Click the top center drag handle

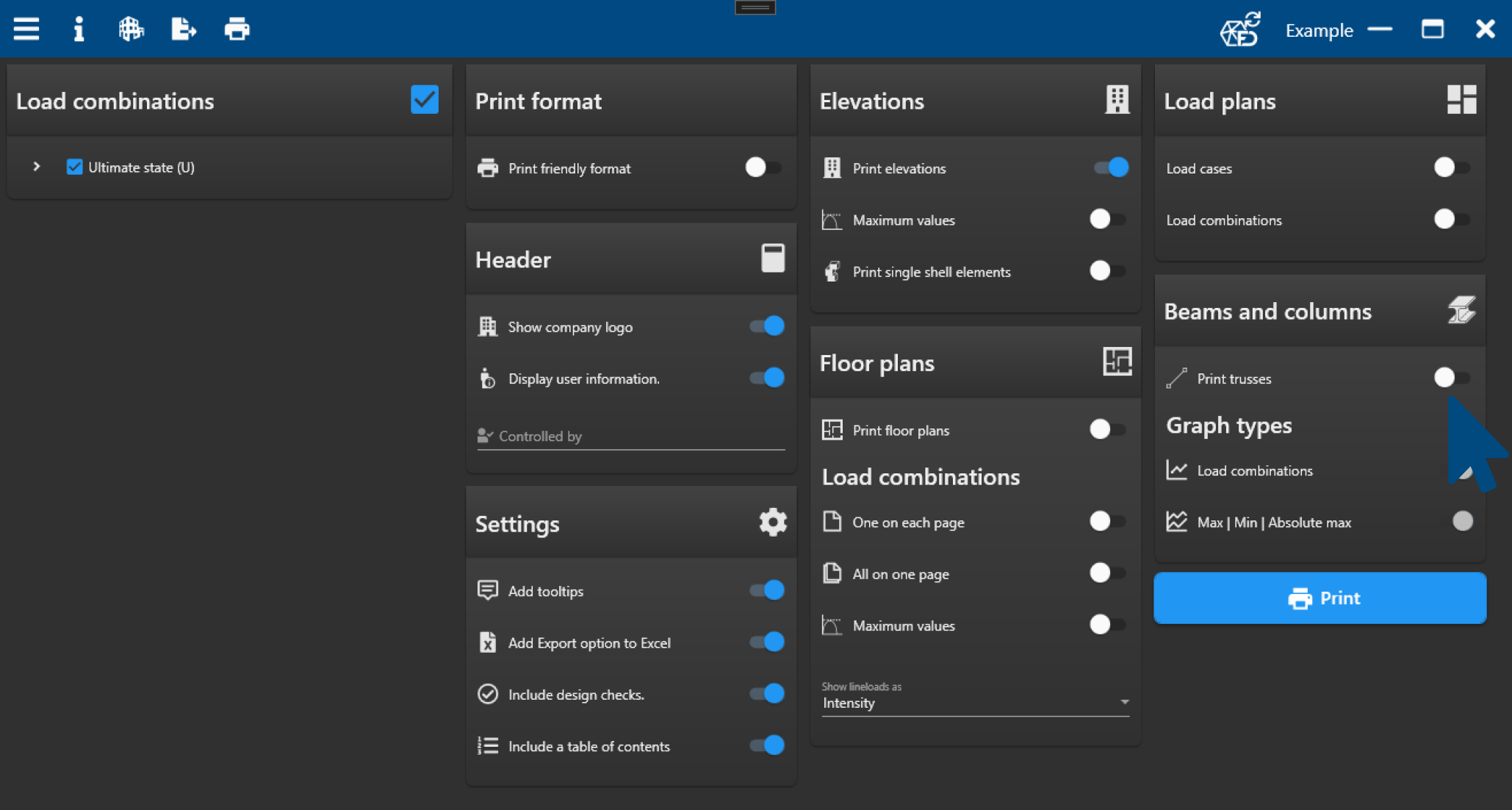(755, 7)
